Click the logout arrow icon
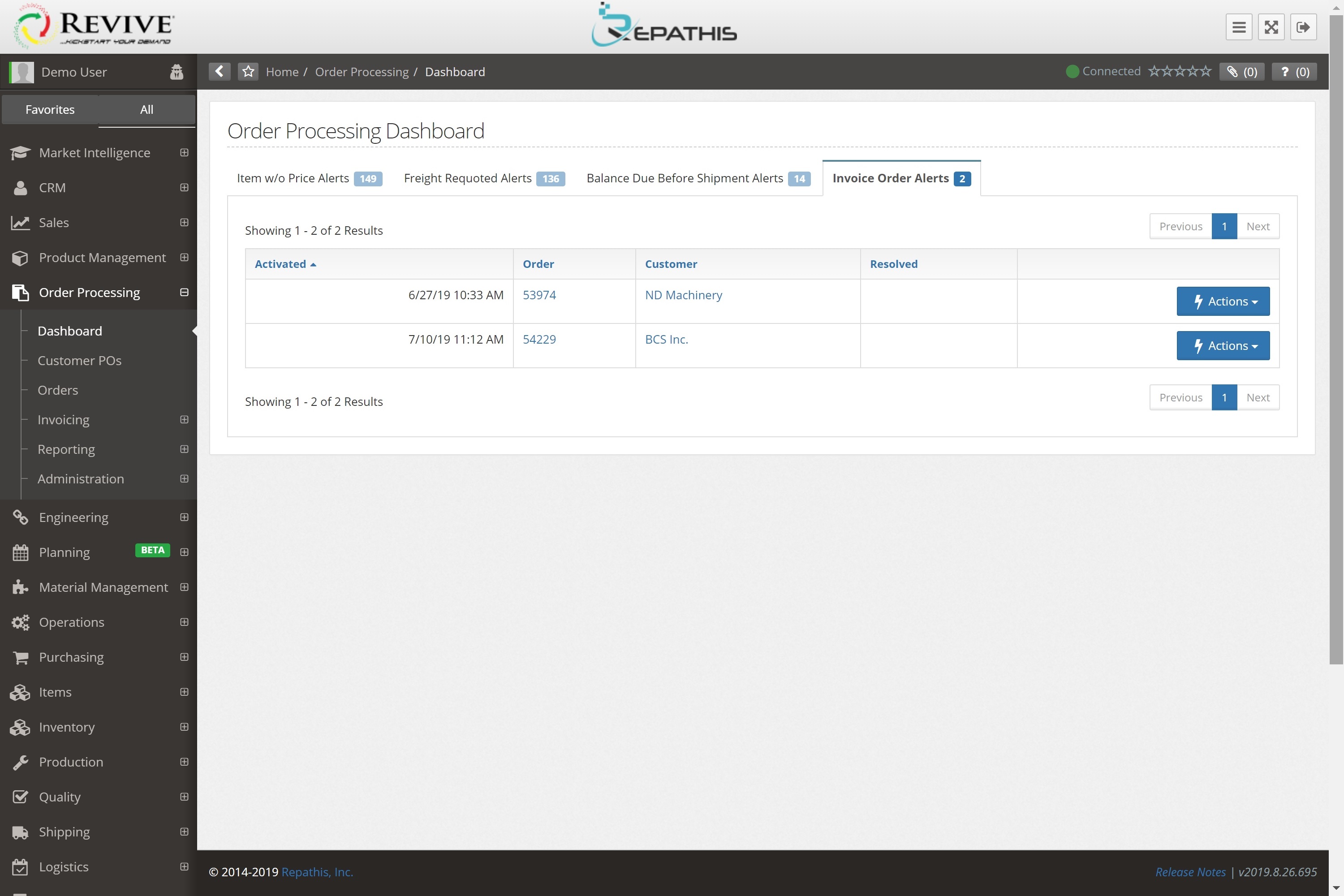 pos(1303,27)
